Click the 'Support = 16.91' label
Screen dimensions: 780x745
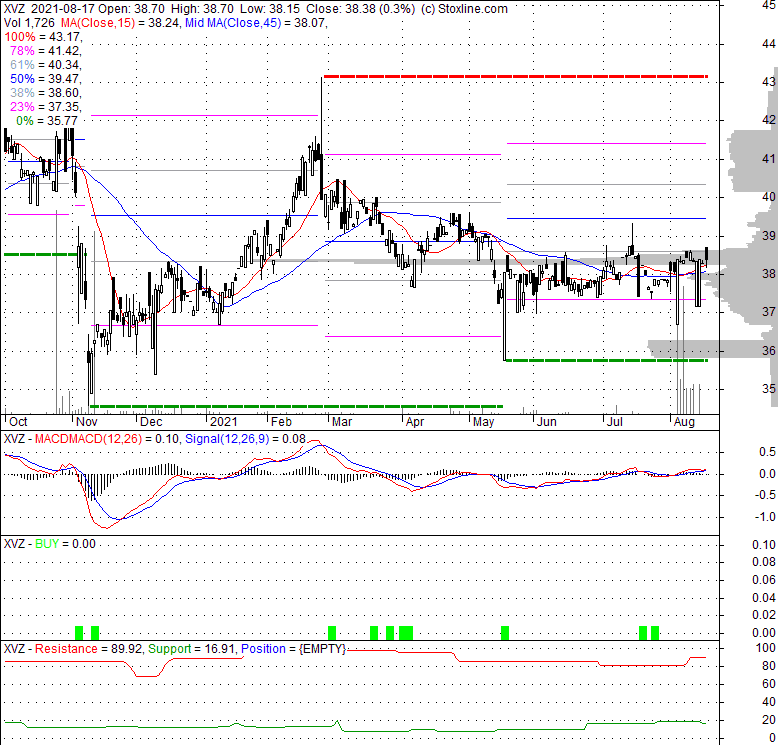(193, 649)
